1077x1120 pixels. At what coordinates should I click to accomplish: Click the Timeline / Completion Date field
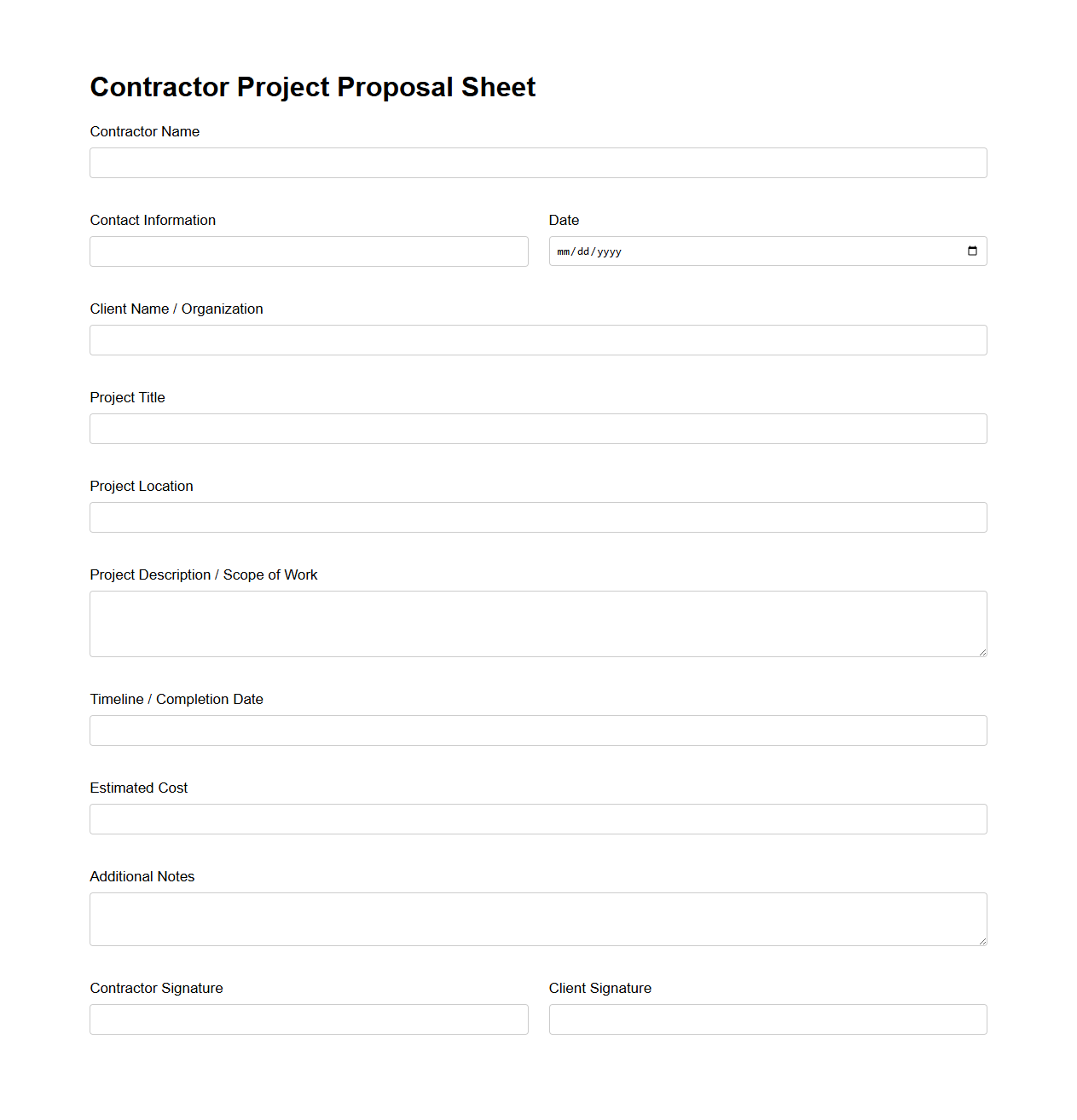point(537,730)
